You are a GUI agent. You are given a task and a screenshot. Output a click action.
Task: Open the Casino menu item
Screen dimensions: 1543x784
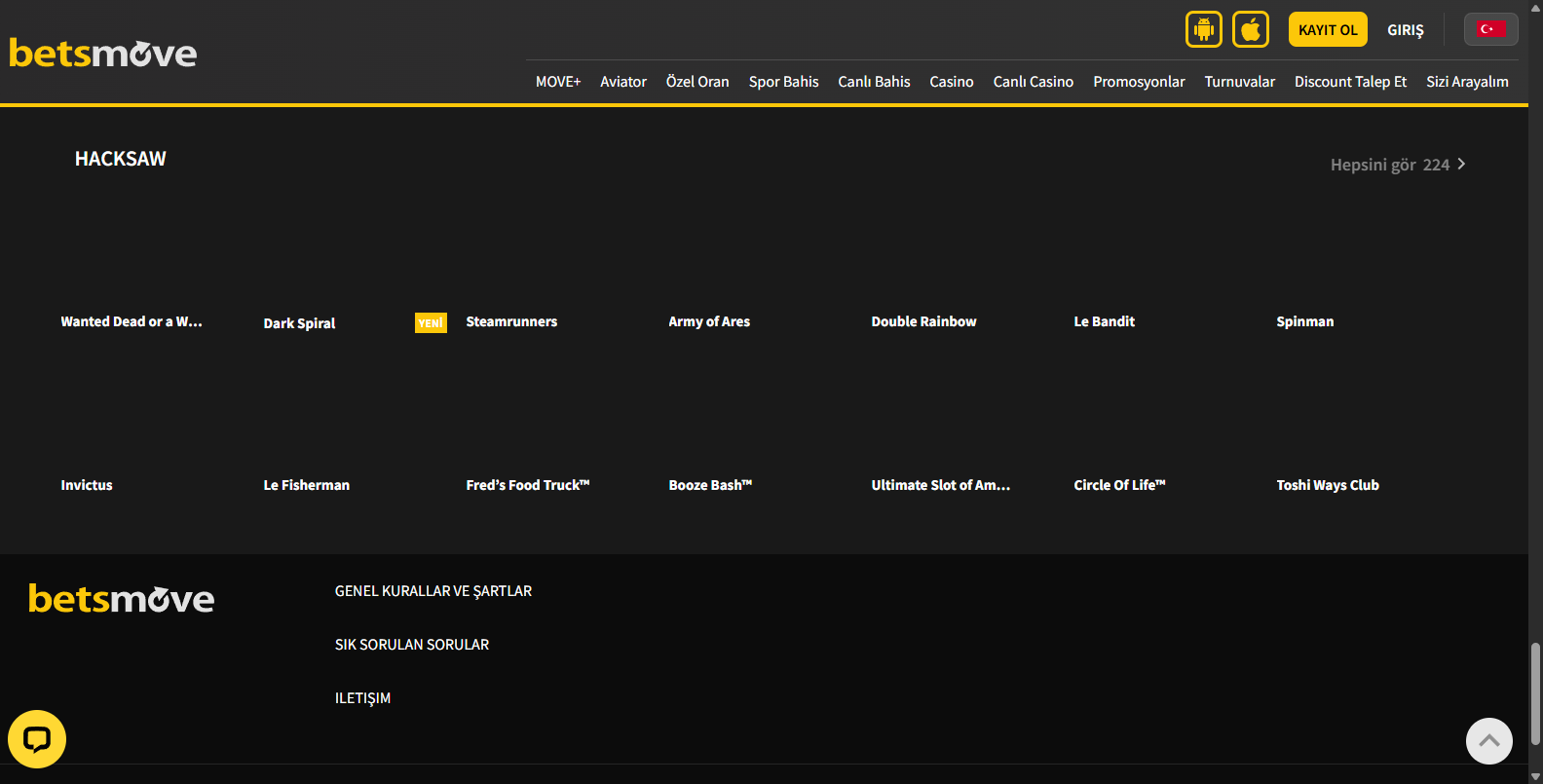click(951, 82)
